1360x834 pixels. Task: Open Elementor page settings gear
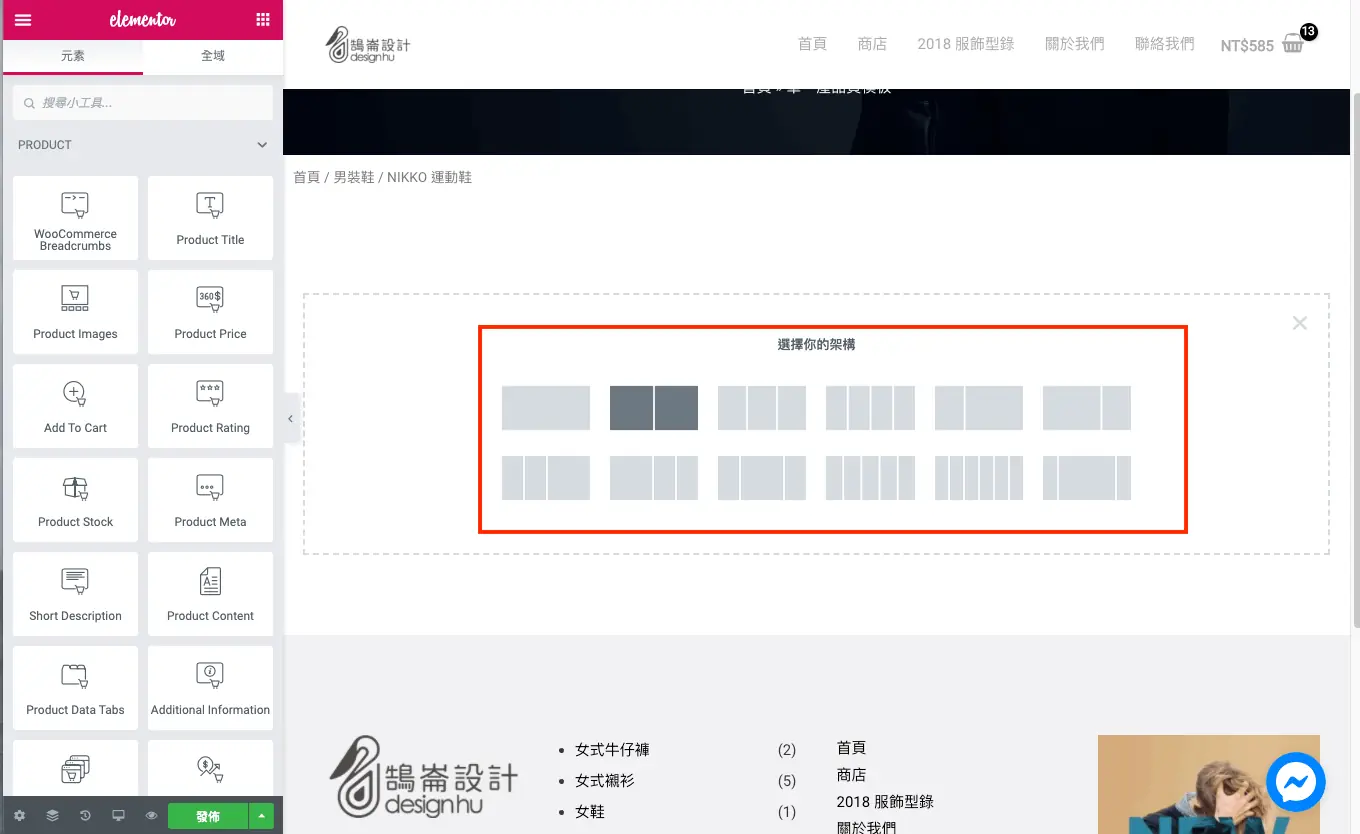19,816
